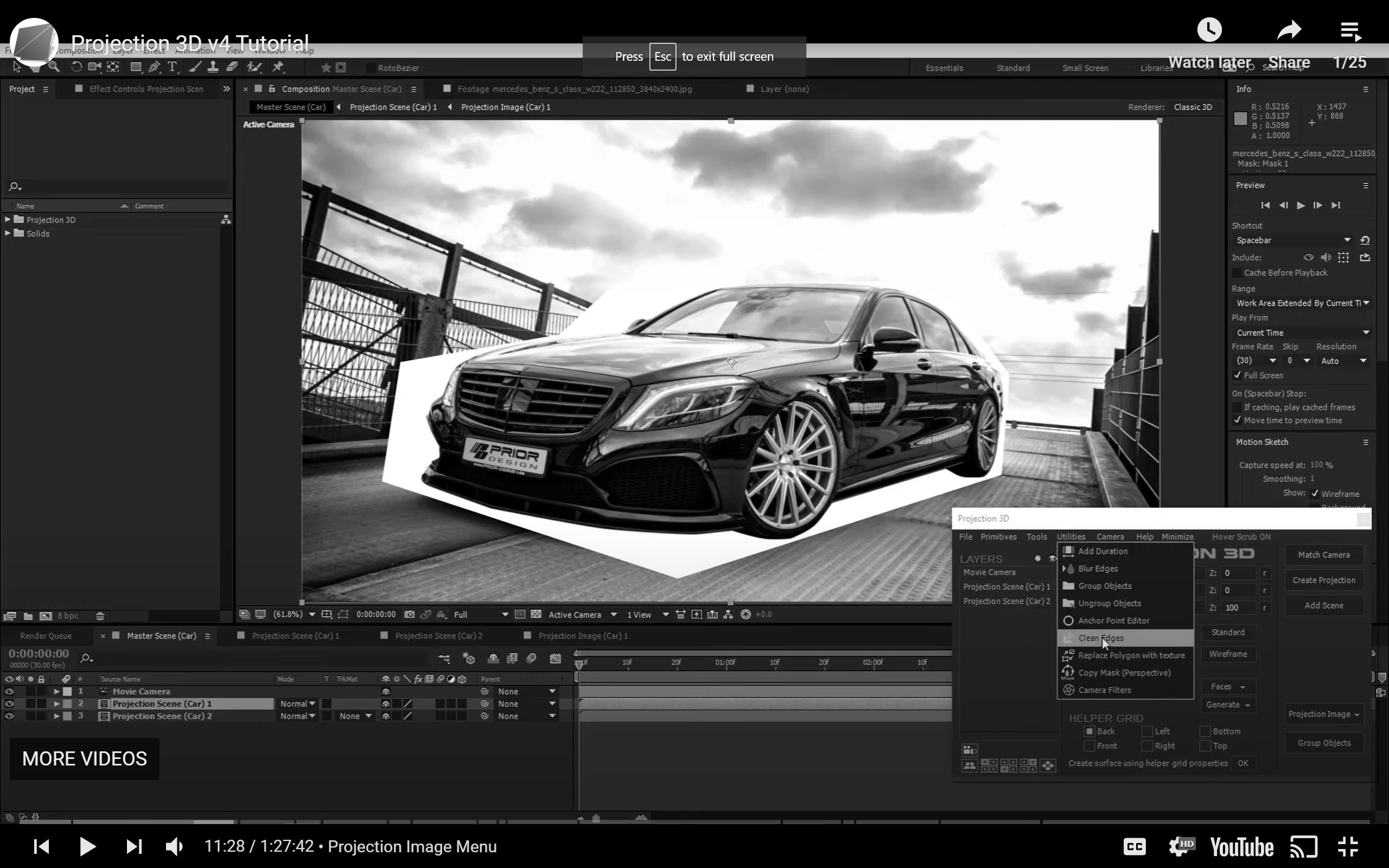Click the MORE VIDEOS button
Viewport: 1389px width, 868px height.
85,758
